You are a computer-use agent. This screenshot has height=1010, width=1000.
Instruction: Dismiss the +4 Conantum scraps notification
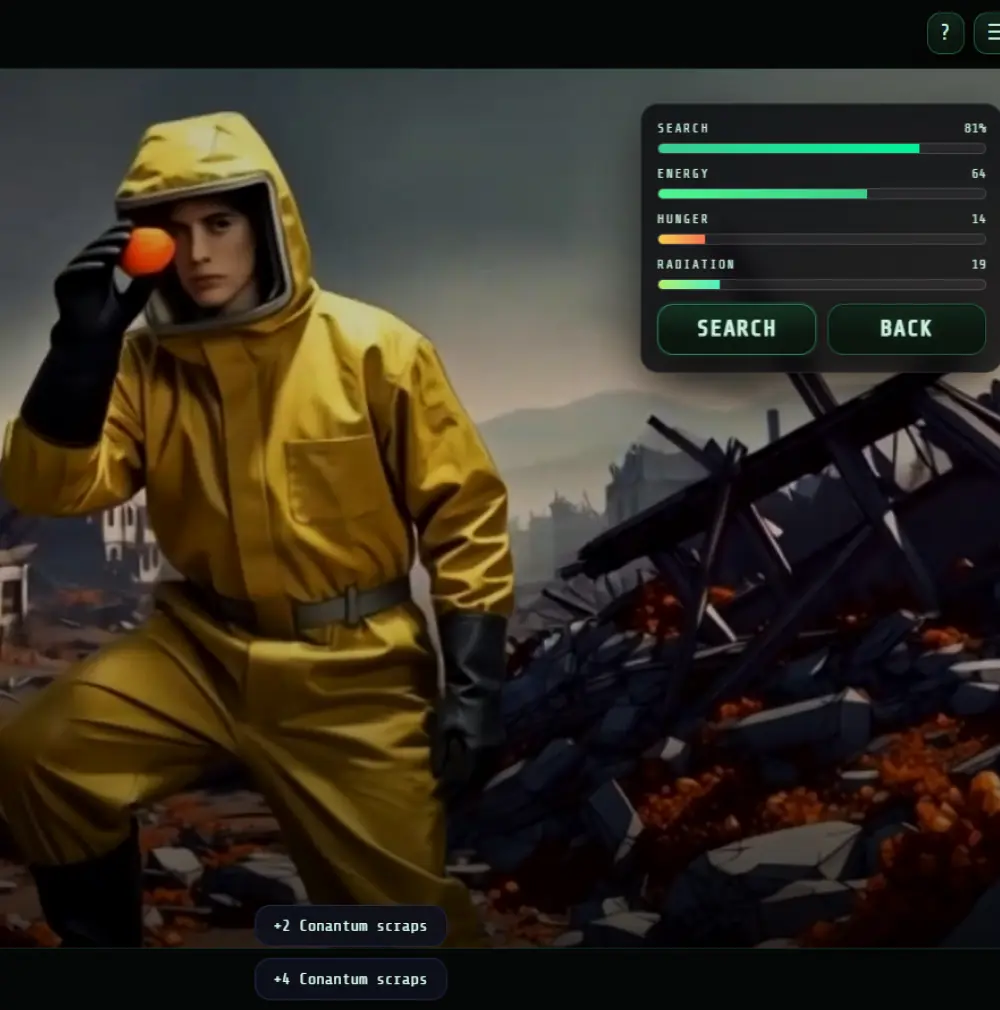350,979
